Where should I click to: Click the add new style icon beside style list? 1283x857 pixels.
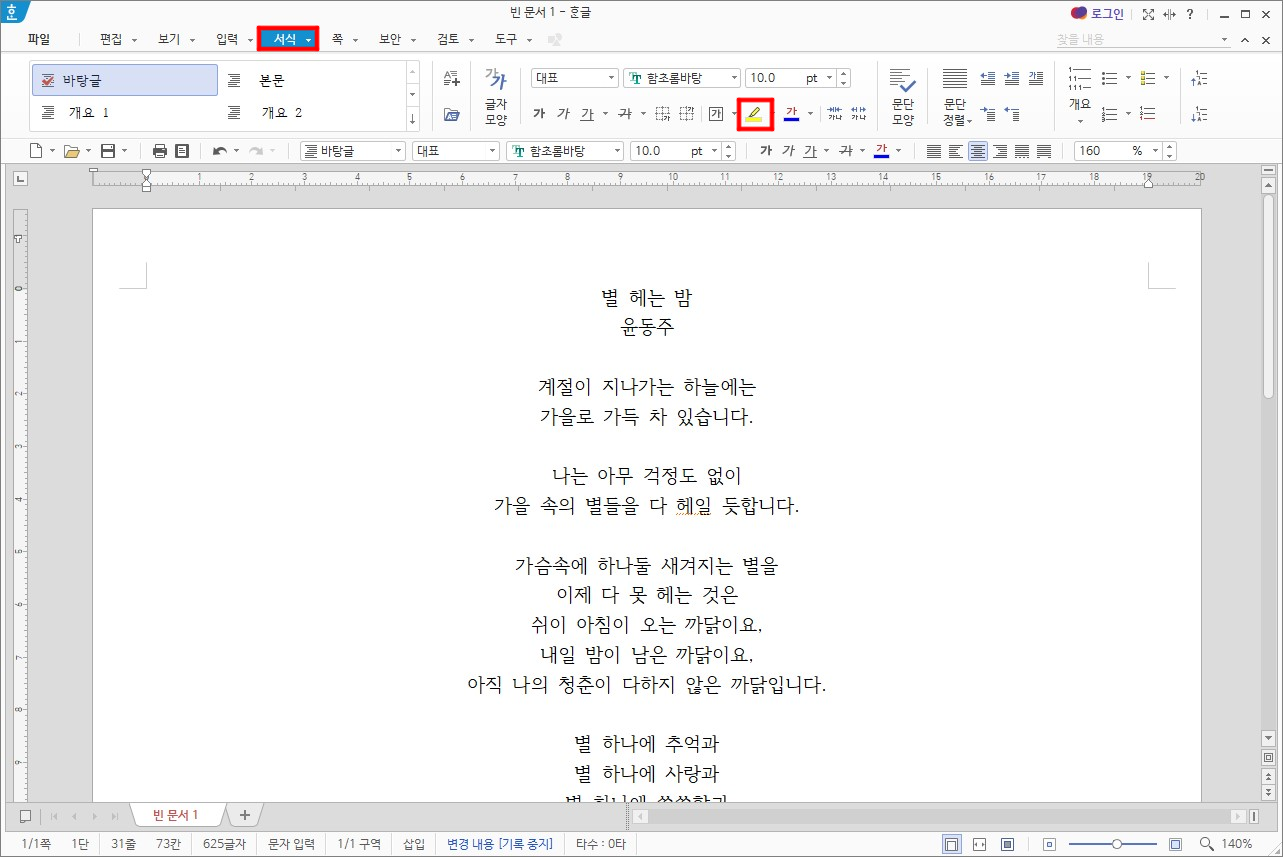point(451,77)
